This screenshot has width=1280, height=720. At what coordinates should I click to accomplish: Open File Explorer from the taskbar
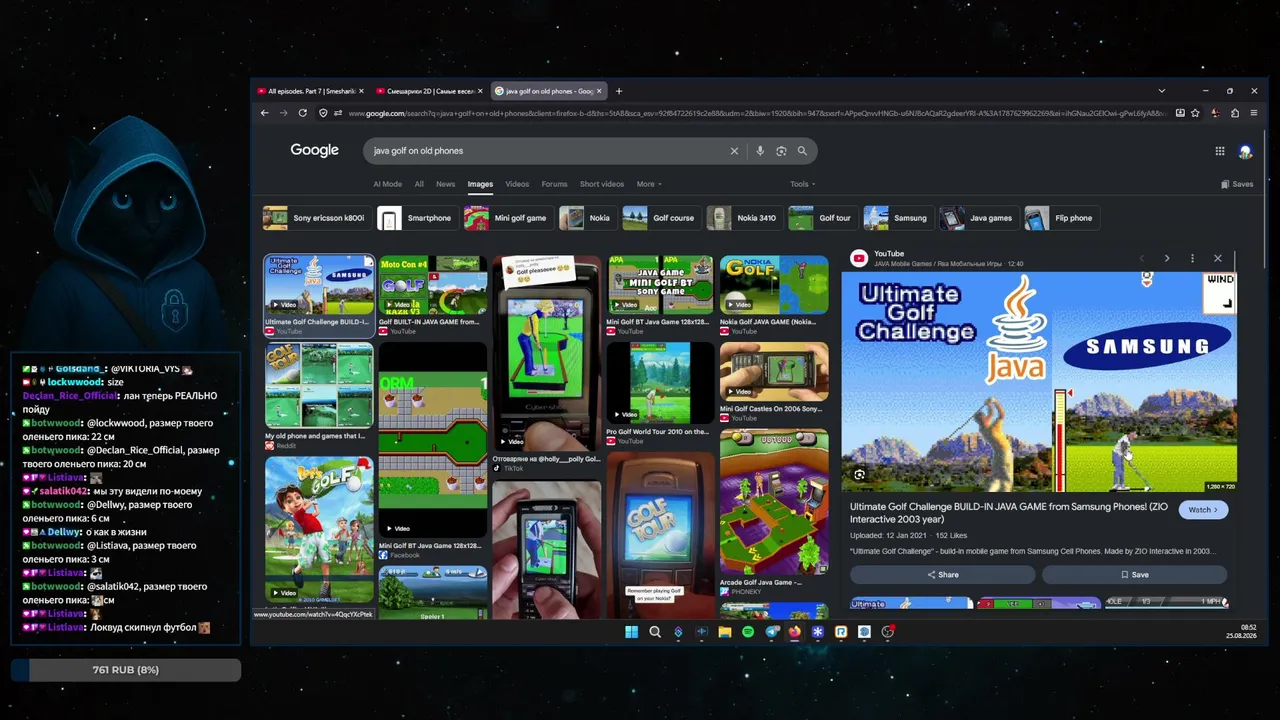tap(725, 632)
